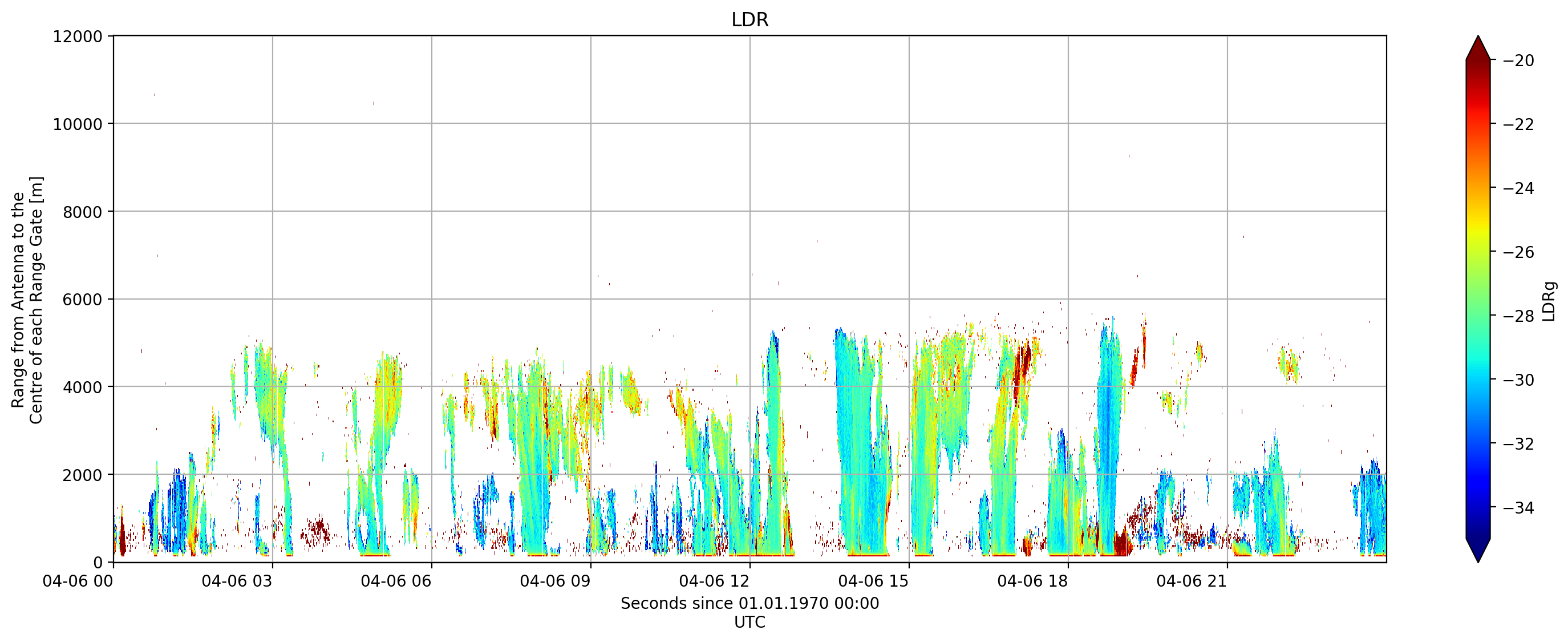Click the colorbar tick label −20
Viewport: 1568px width, 642px height.
pos(1518,61)
